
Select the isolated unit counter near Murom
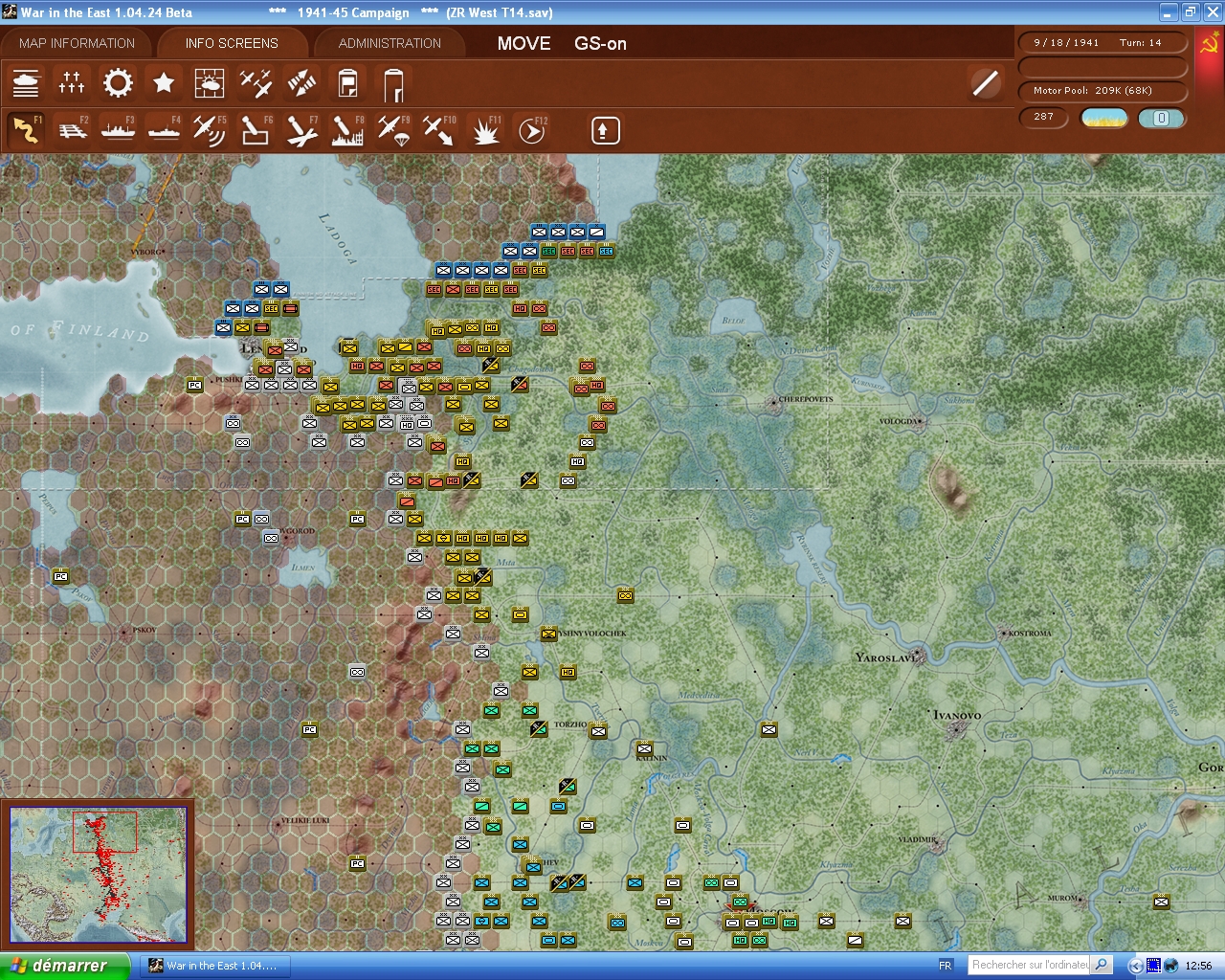point(1161,901)
